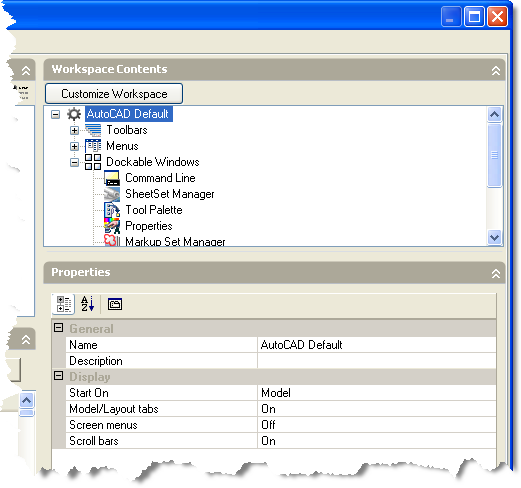Sort properties alphabetically
The height and width of the screenshot is (488, 521).
[x=88, y=304]
